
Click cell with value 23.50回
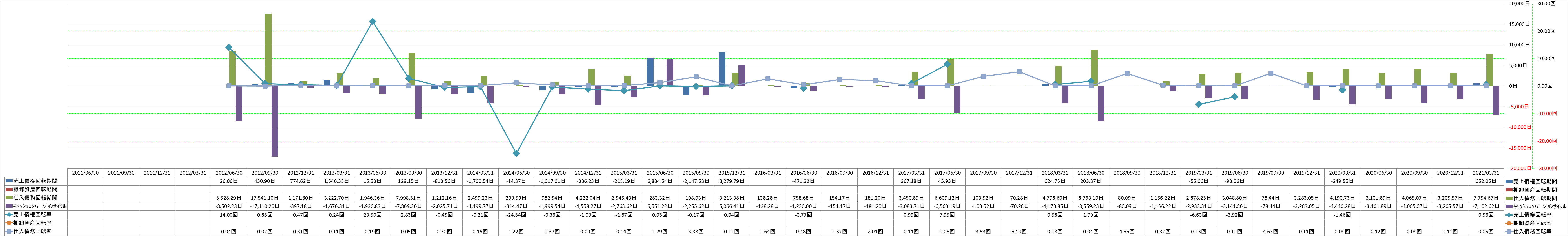point(373,215)
